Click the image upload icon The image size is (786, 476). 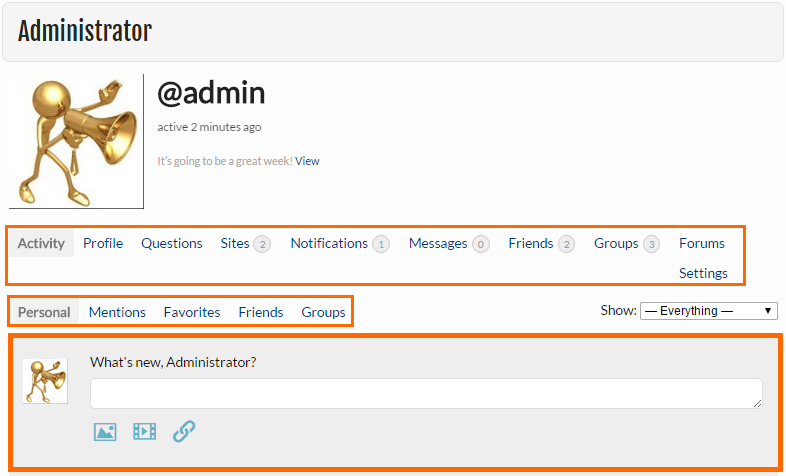[x=105, y=431]
